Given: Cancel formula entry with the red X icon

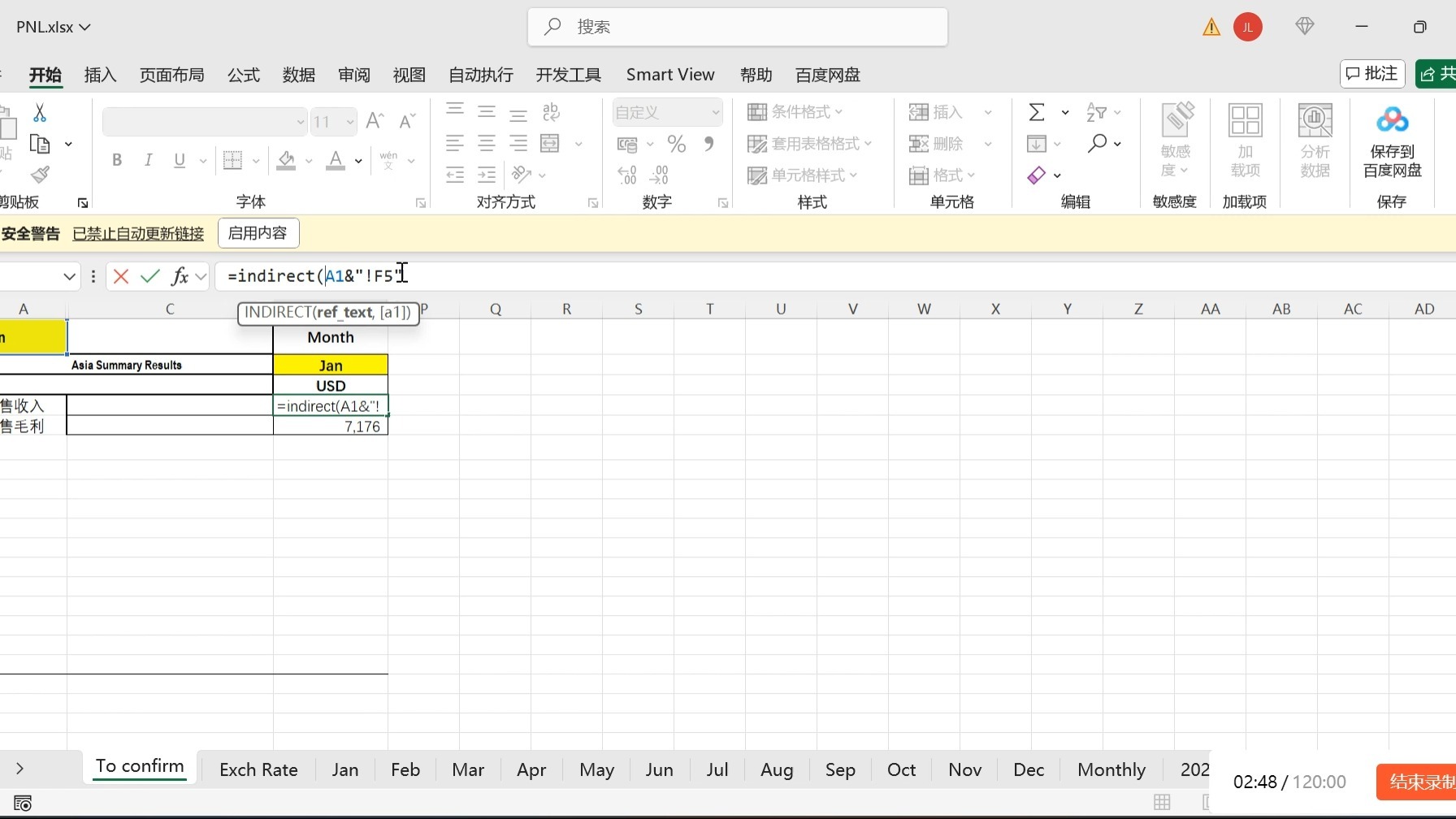Looking at the screenshot, I should click(120, 276).
